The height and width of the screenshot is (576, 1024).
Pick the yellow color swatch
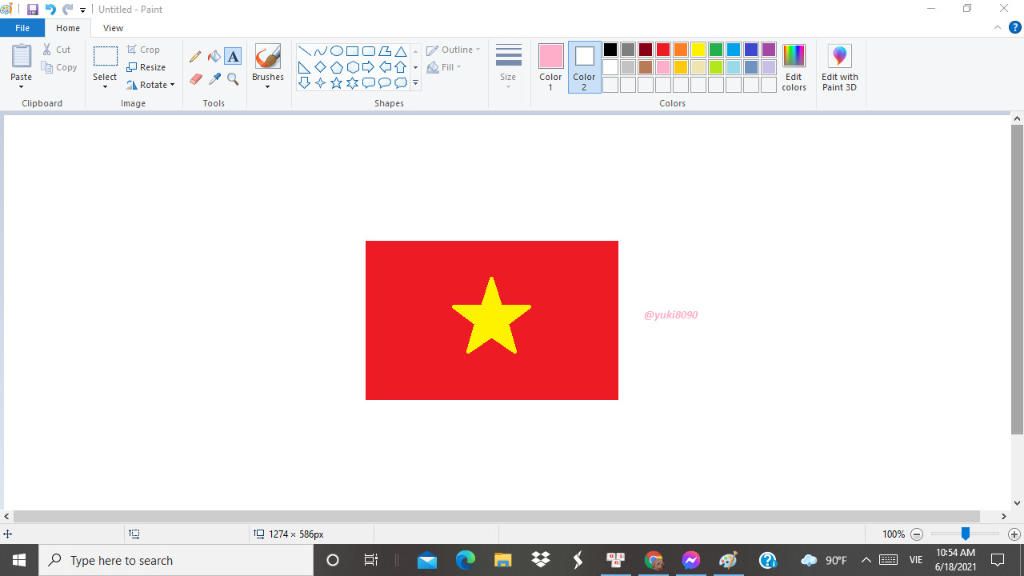tap(699, 50)
